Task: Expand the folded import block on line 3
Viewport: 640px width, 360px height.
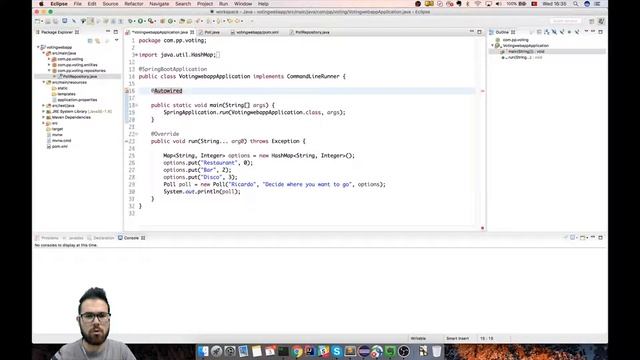Action: pos(136,55)
